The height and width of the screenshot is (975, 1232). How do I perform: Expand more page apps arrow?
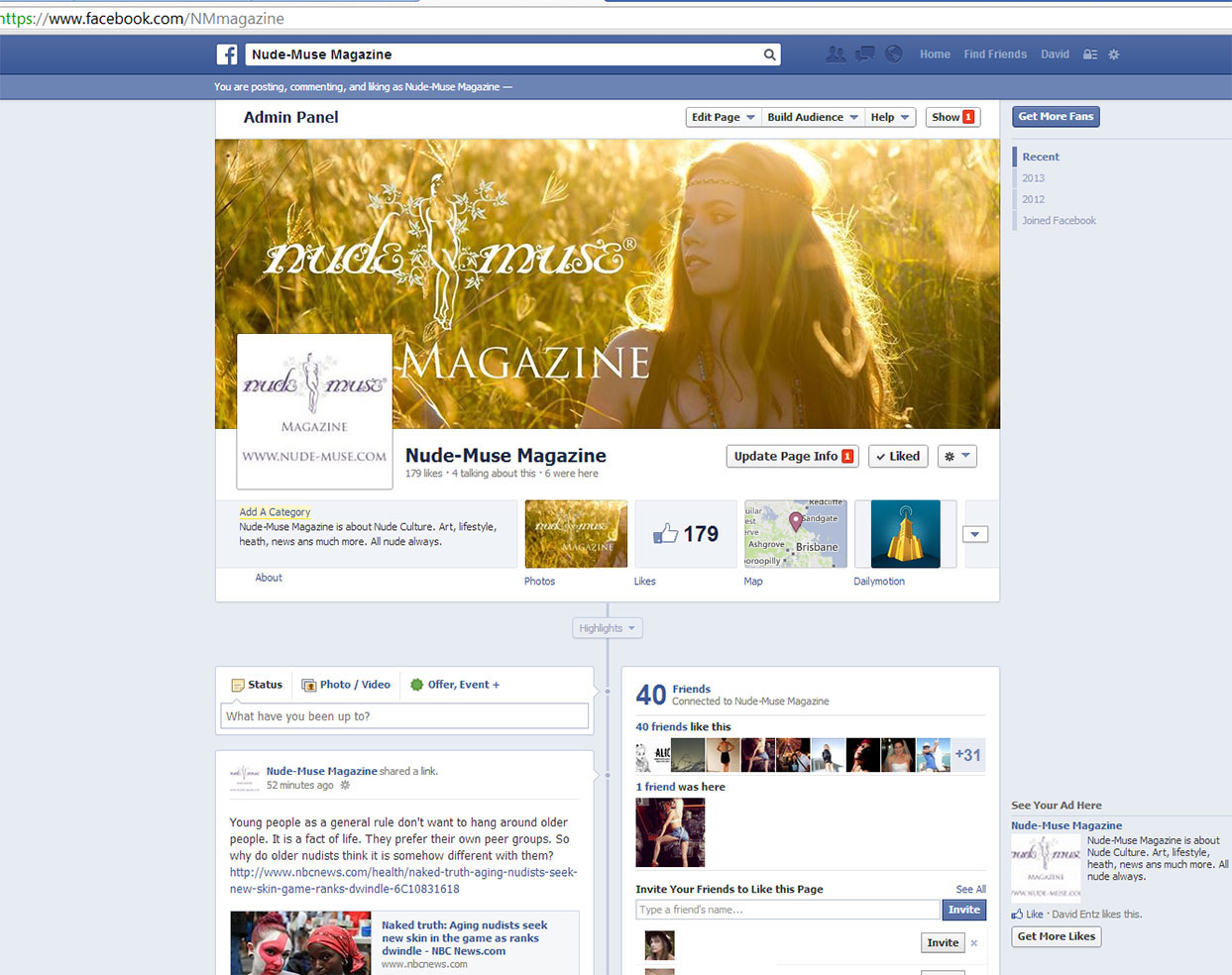click(975, 534)
